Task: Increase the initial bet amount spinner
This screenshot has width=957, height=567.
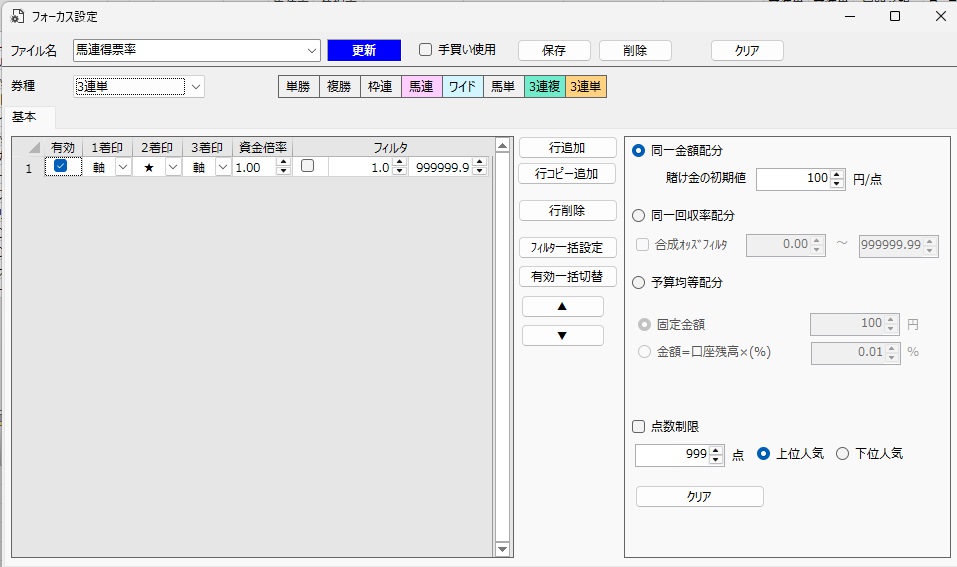Action: click(x=838, y=175)
